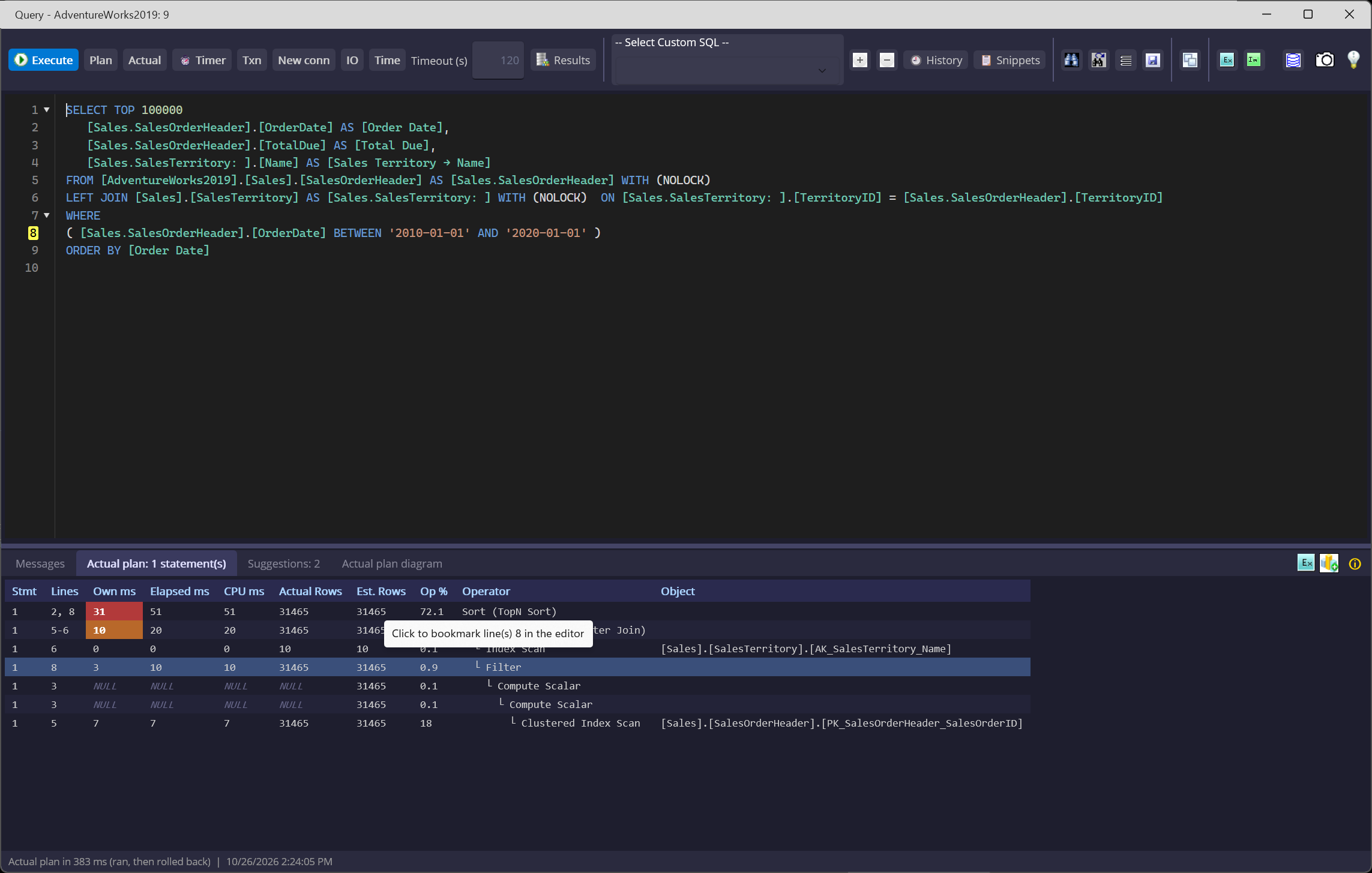Sort by the Elapsed ms column header

pos(179,591)
